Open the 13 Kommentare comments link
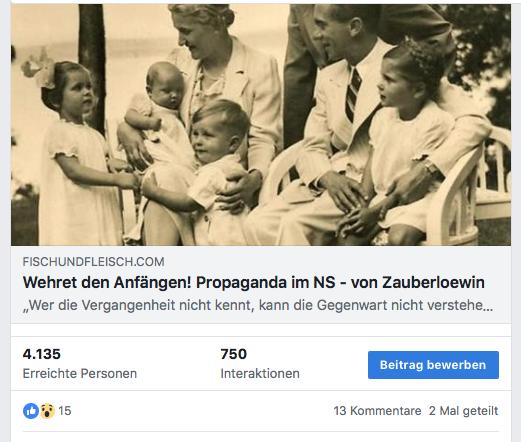The image size is (521, 442). point(377,411)
